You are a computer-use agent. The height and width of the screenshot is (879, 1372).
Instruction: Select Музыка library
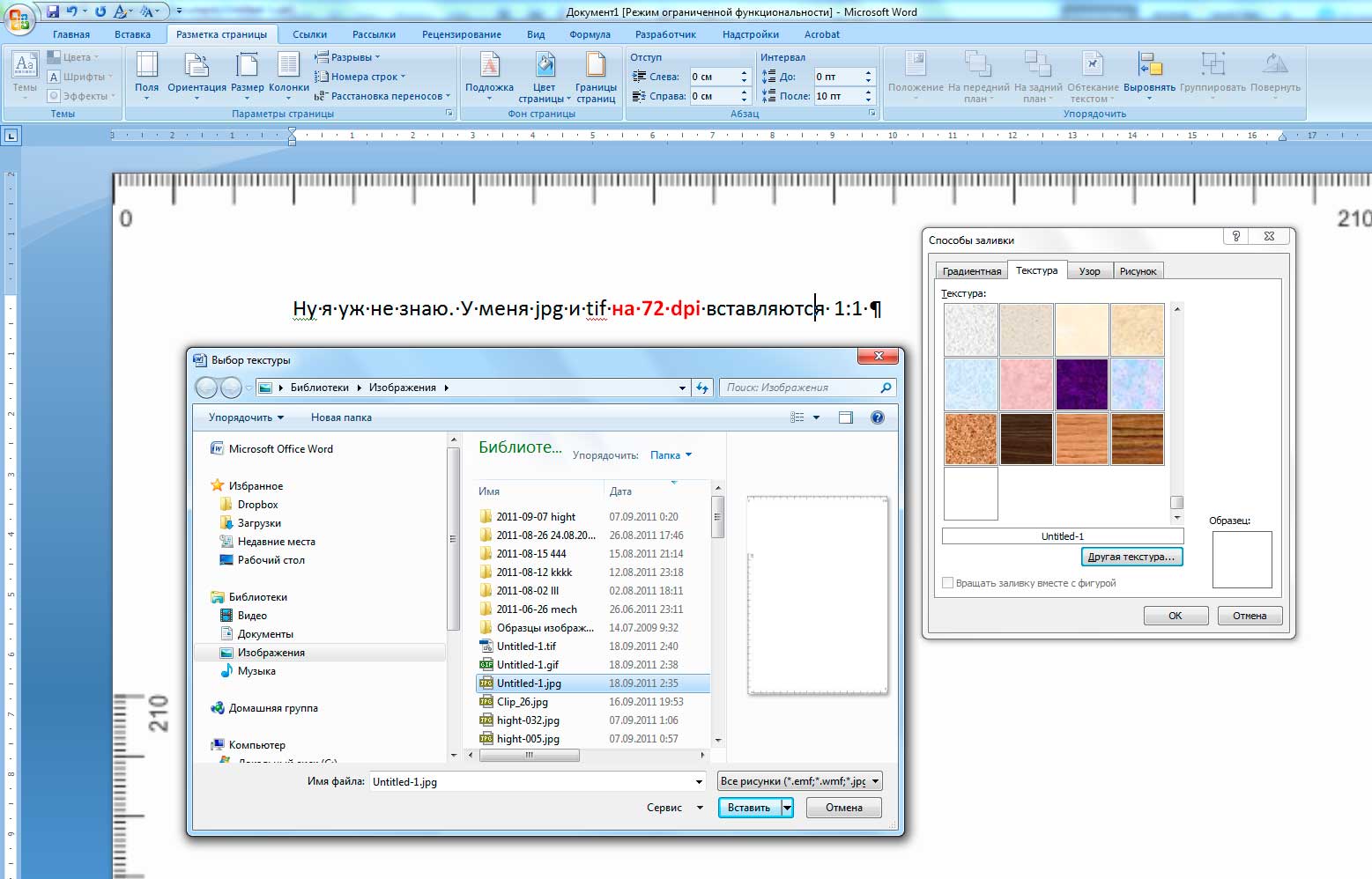point(256,671)
